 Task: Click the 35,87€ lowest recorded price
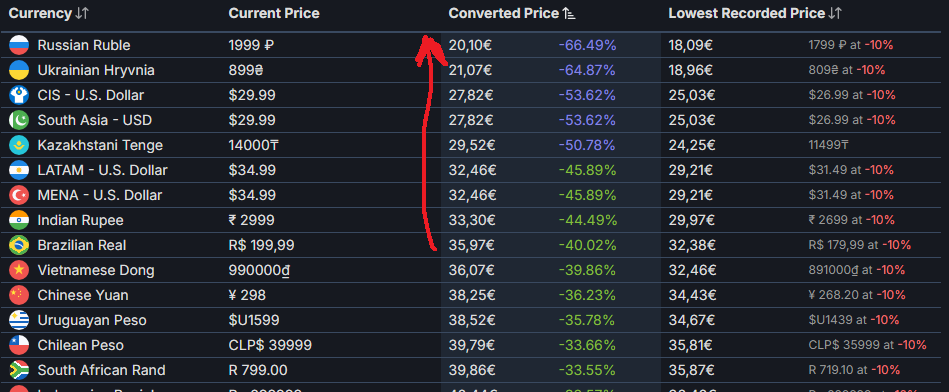692,370
